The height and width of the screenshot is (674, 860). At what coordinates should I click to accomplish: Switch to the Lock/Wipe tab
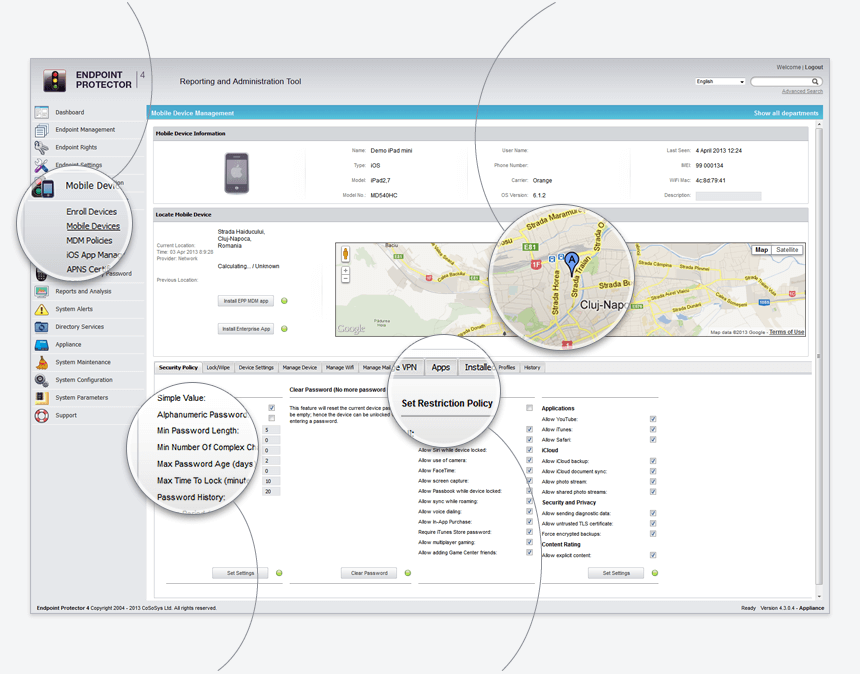218,367
